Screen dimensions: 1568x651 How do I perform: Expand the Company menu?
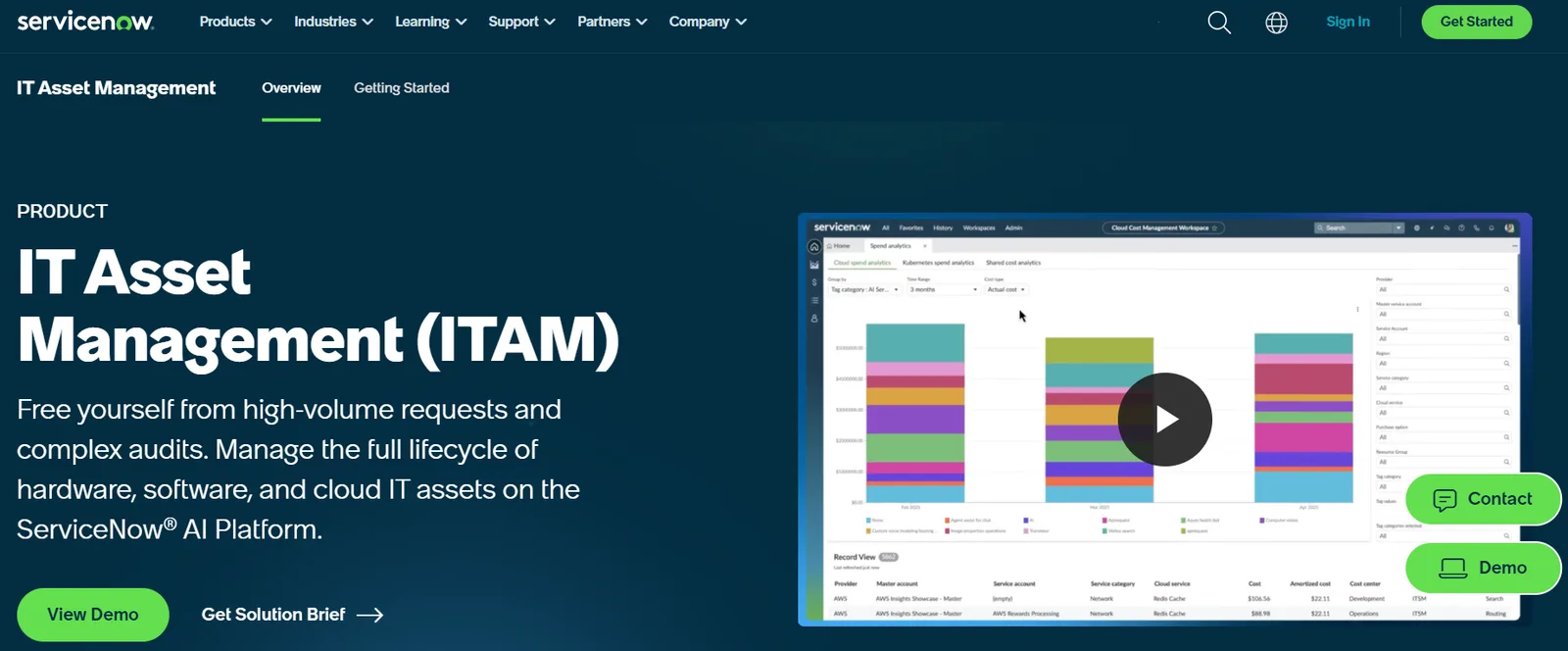tap(708, 22)
